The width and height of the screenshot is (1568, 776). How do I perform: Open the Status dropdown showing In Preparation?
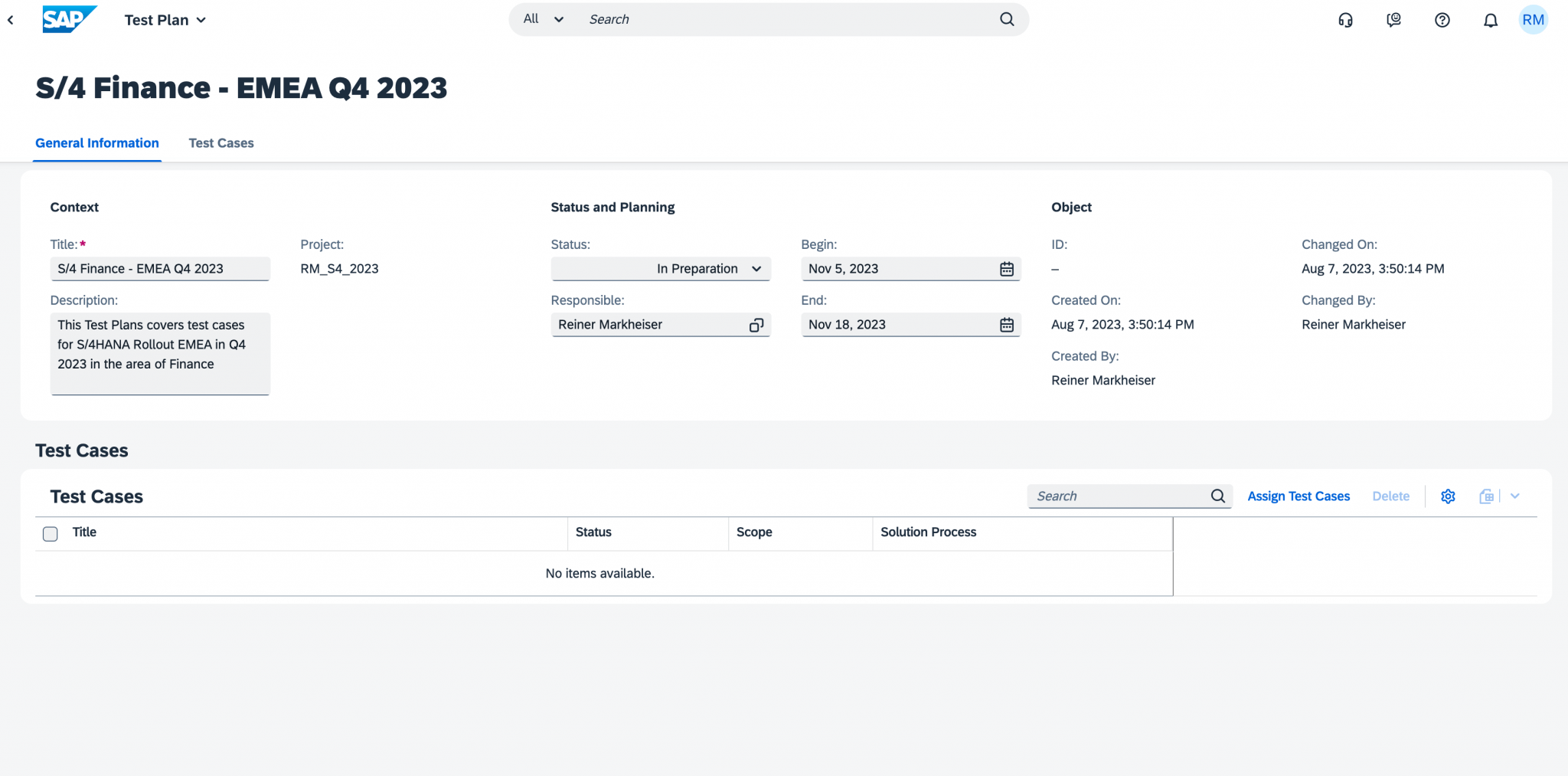[x=756, y=268]
